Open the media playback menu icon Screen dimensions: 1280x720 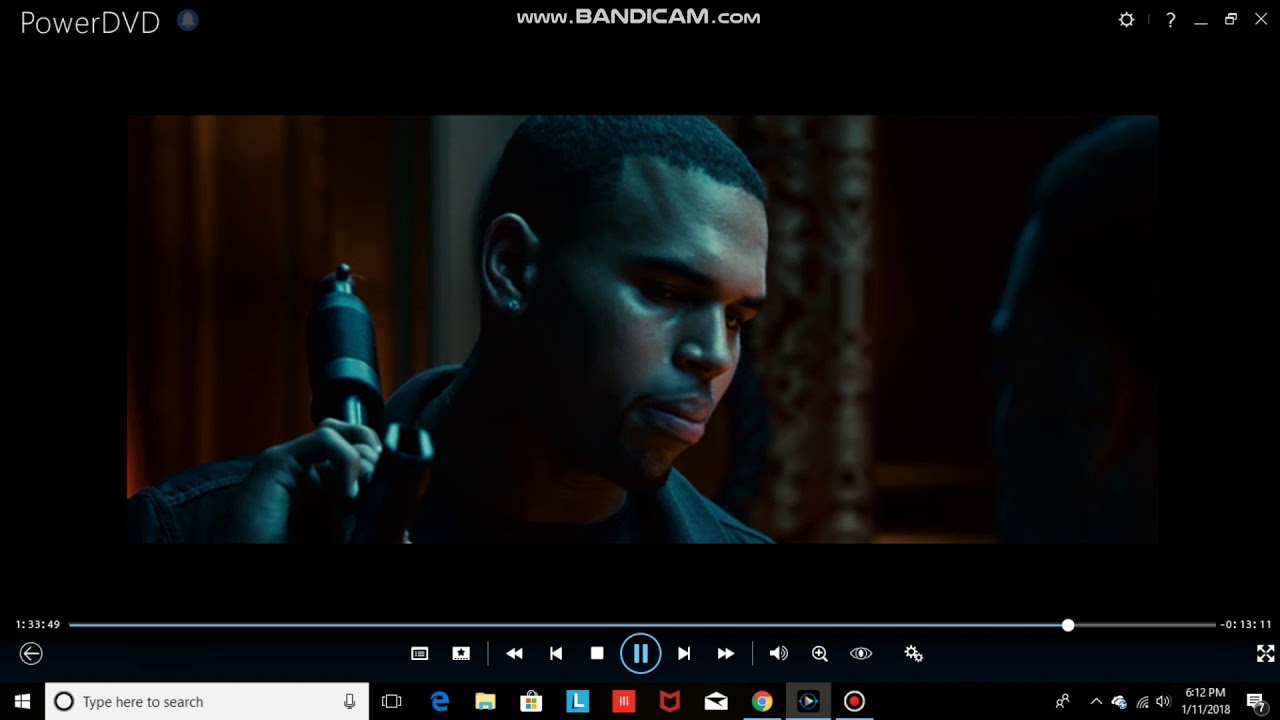[420, 653]
